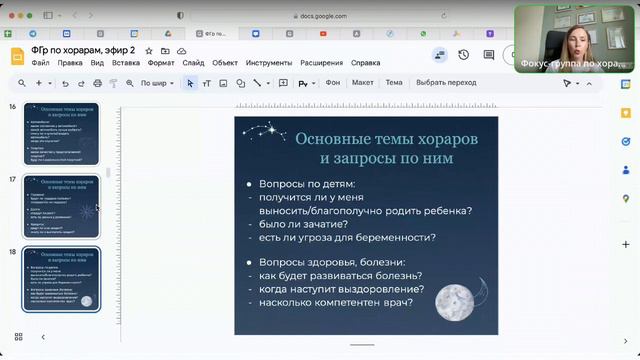
Task: Click the move to folder icon
Action: (165, 51)
